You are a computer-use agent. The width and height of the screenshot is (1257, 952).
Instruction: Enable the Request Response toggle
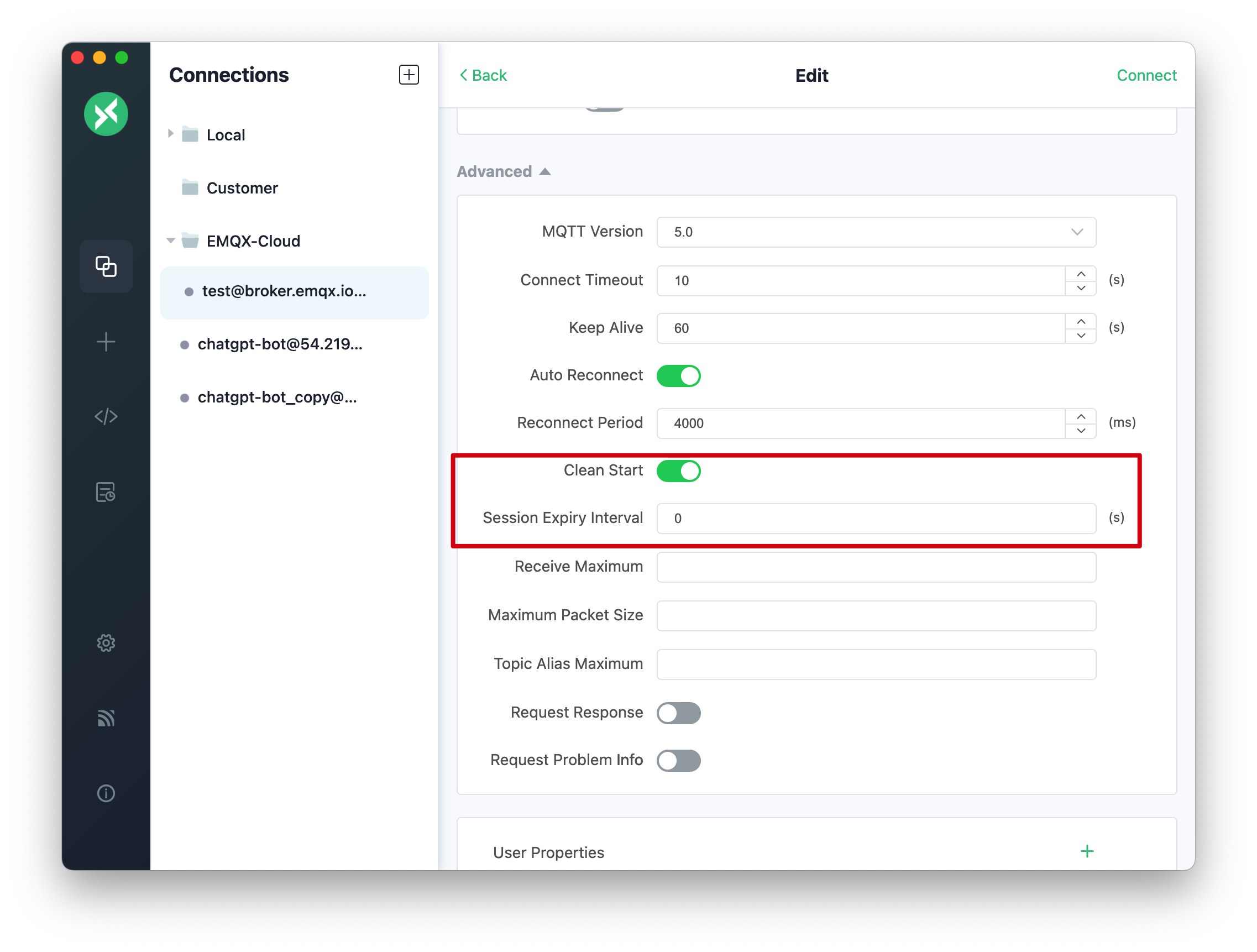(678, 713)
